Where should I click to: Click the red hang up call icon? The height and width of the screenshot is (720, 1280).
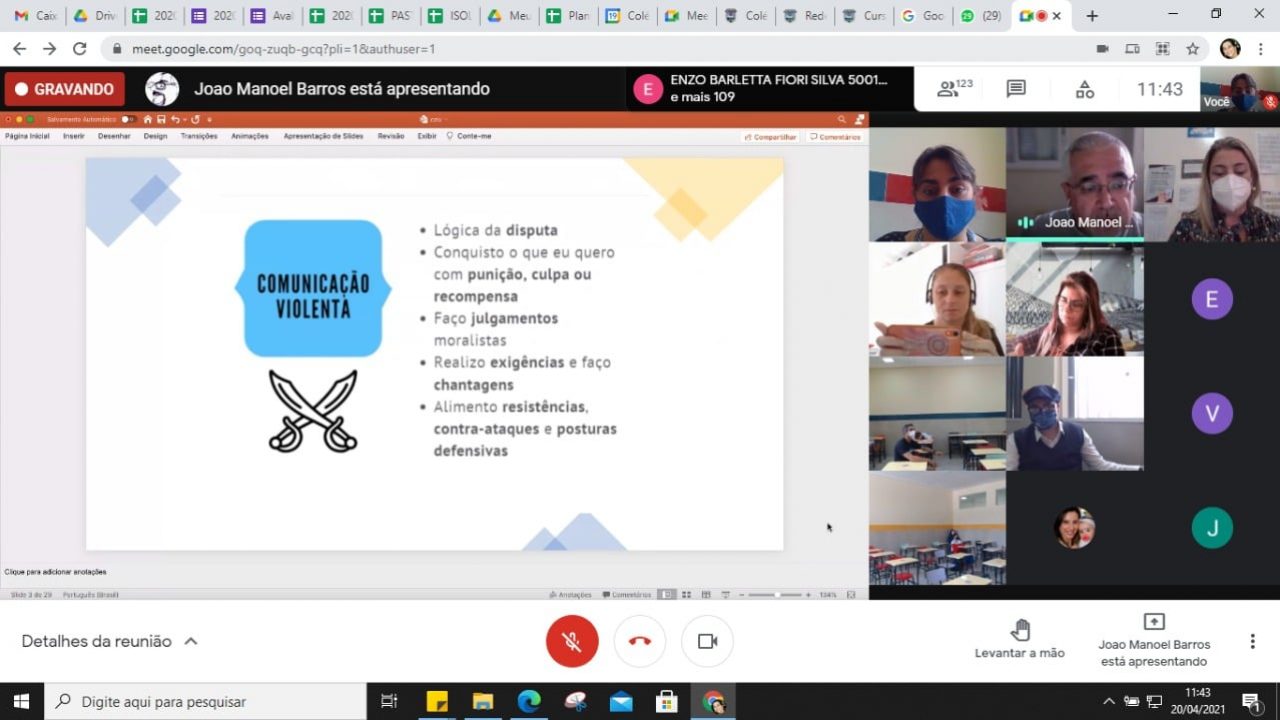point(640,641)
